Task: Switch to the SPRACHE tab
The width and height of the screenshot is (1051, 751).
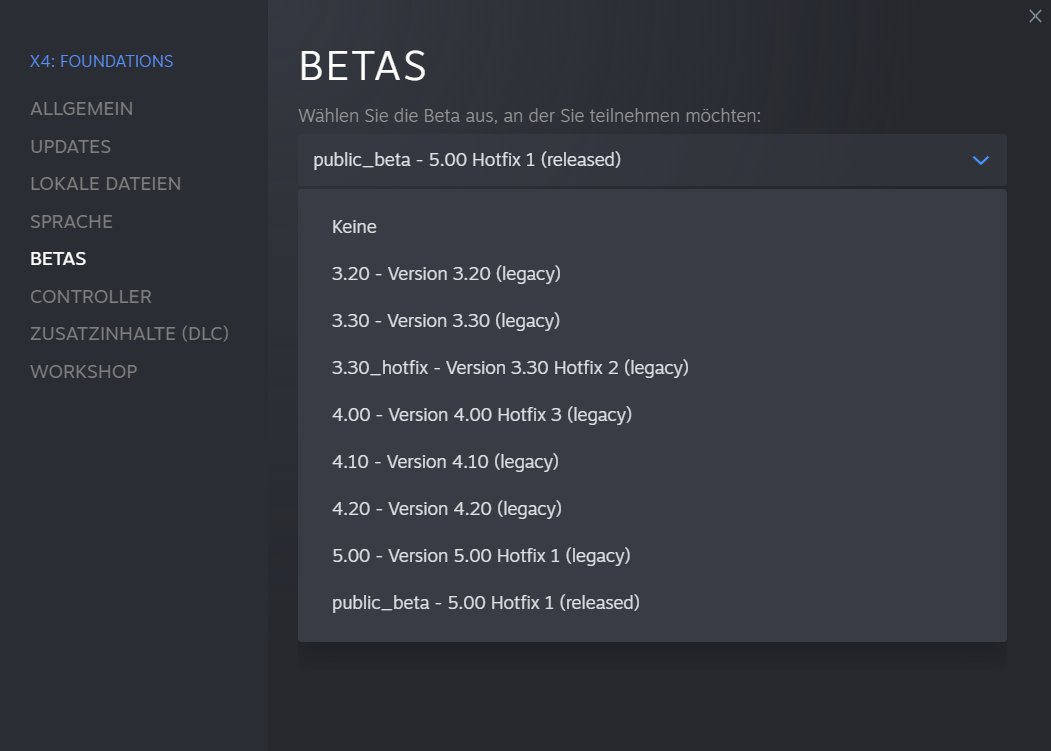Action: point(71,221)
